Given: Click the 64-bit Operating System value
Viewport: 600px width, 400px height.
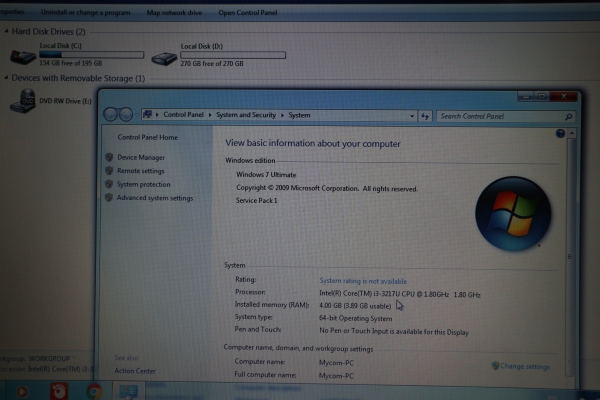Looking at the screenshot, I should (355, 318).
